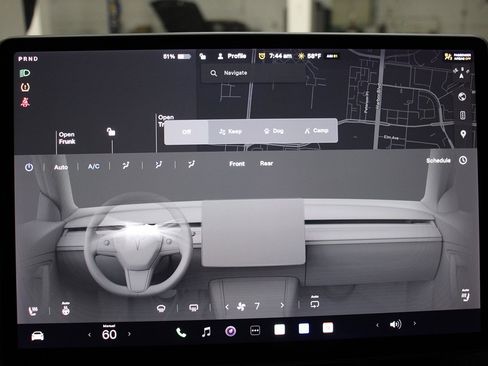488x366 pixels.
Task: Select Off climate keep mode
Action: point(186,132)
